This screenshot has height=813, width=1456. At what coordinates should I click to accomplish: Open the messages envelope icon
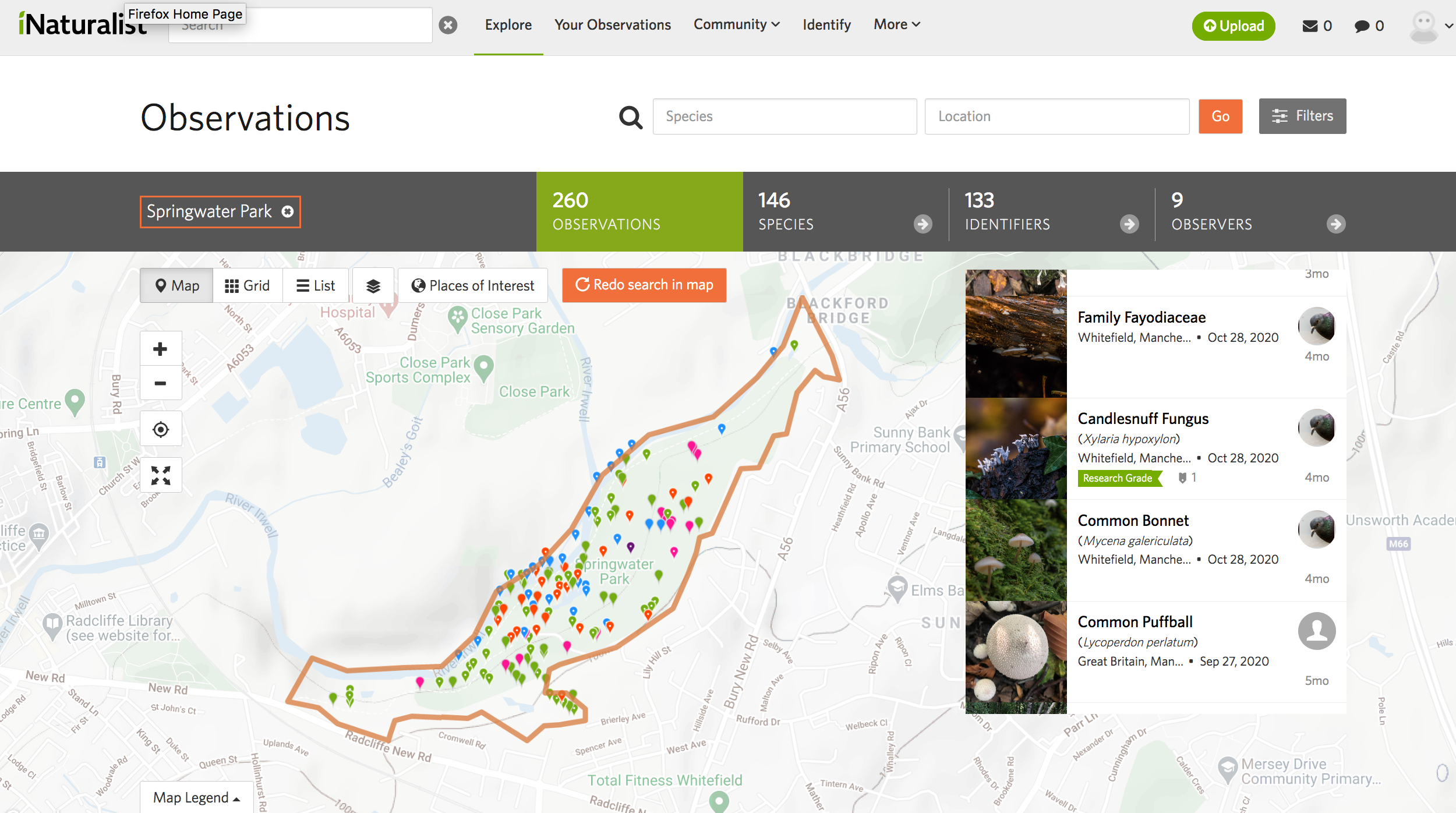point(1310,26)
